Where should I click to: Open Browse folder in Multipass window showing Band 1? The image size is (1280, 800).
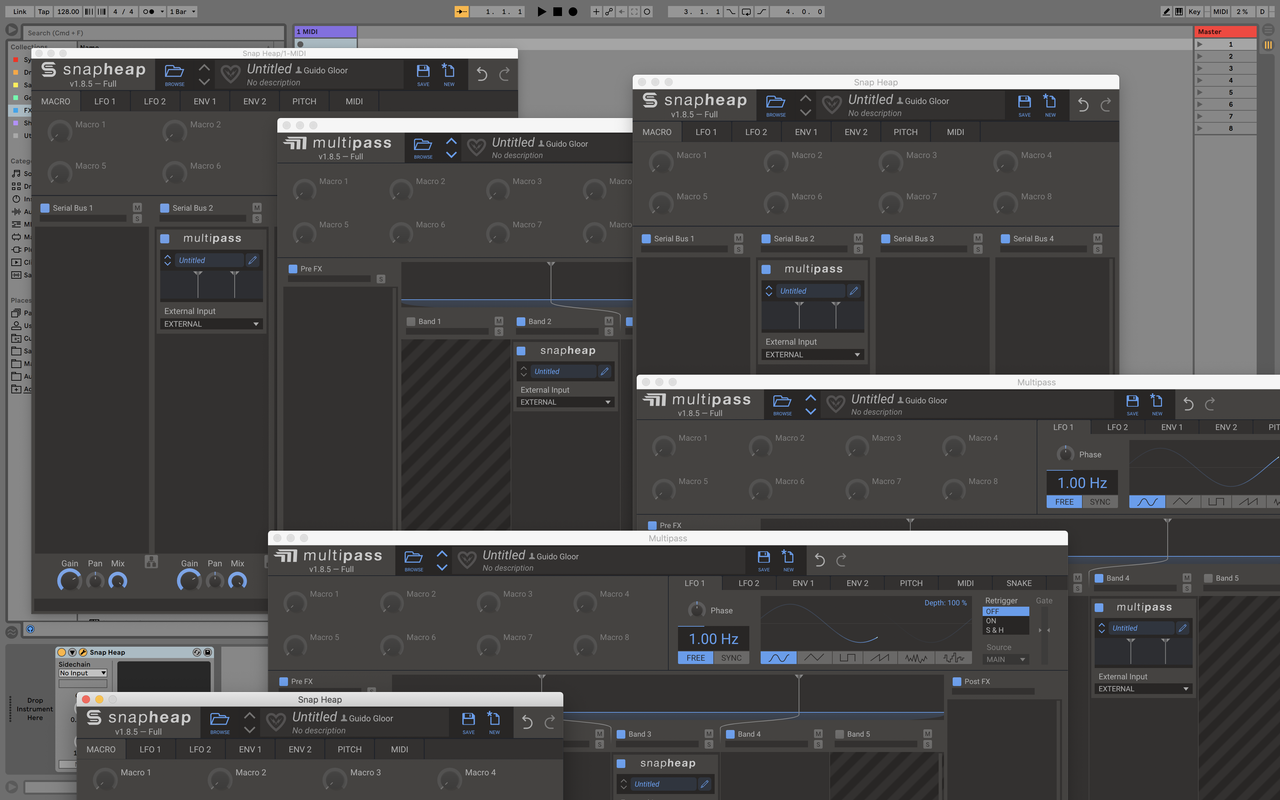423,146
